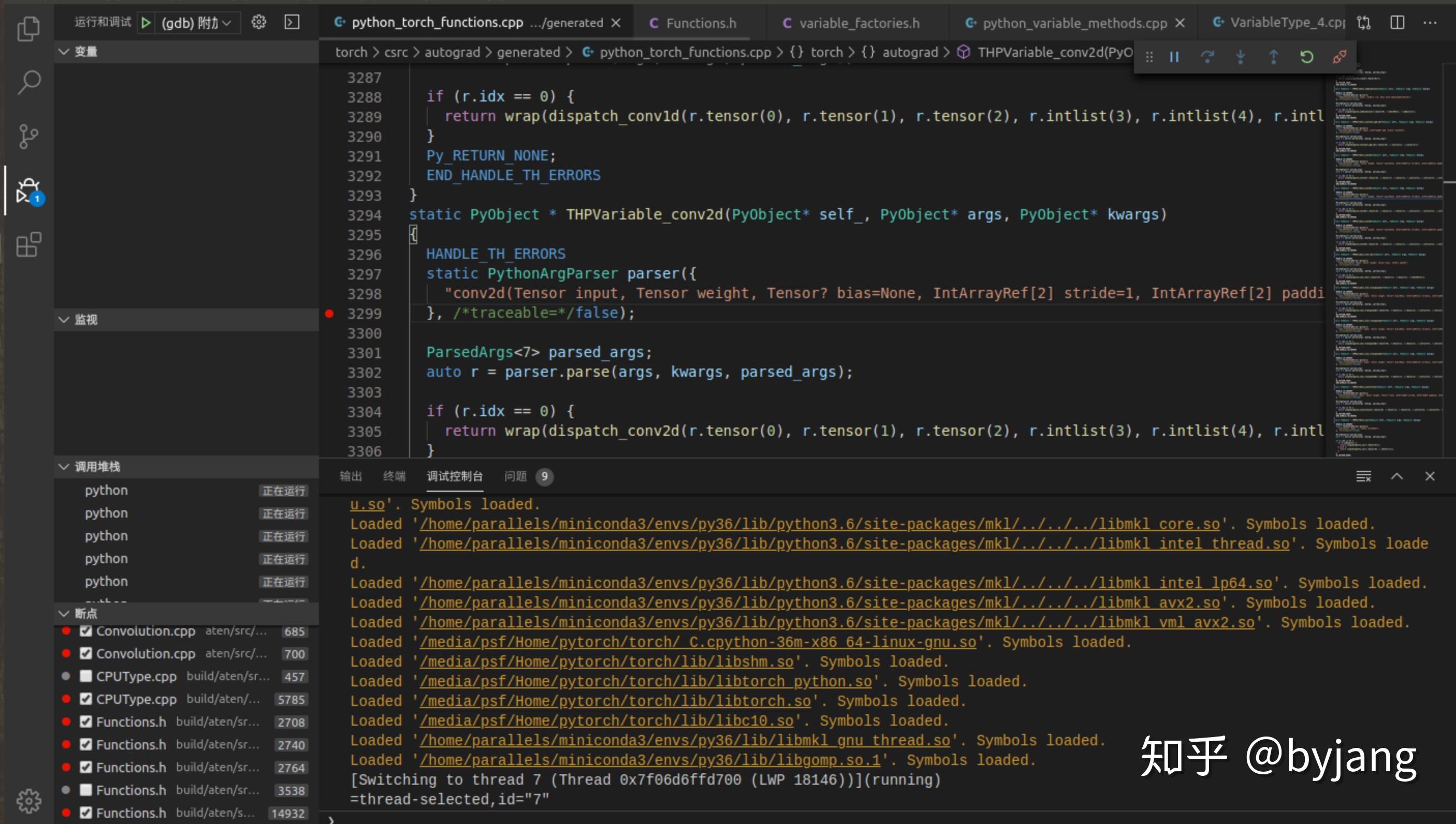Open the Source Control view

(28, 136)
